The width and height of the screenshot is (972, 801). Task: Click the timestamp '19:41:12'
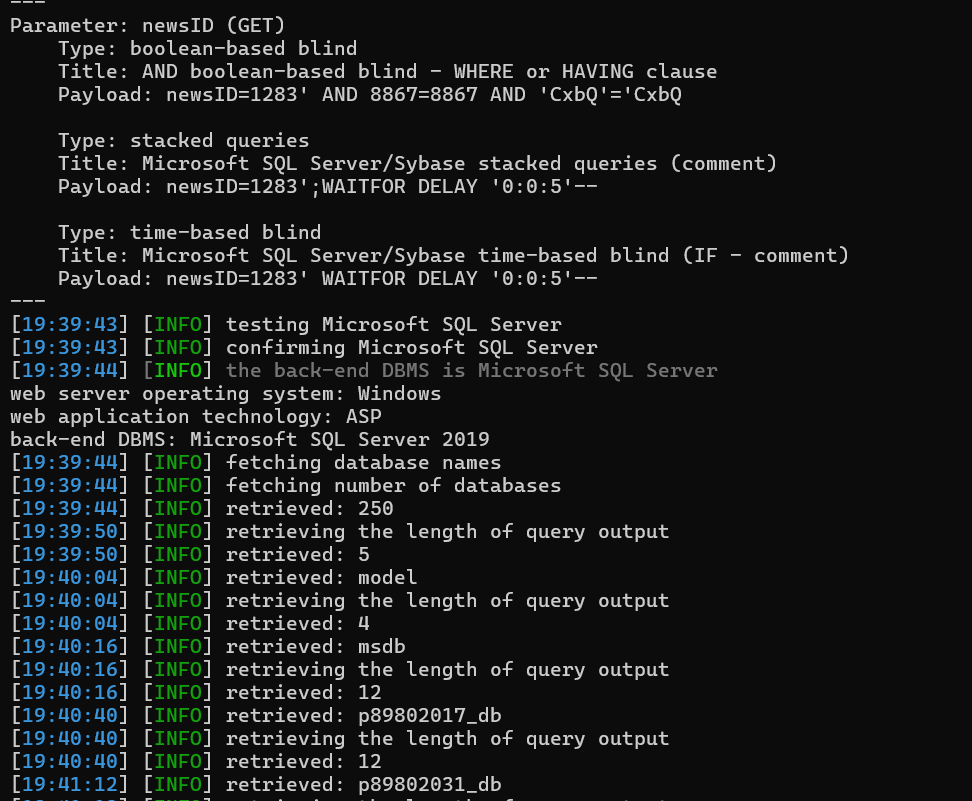[x=70, y=784]
